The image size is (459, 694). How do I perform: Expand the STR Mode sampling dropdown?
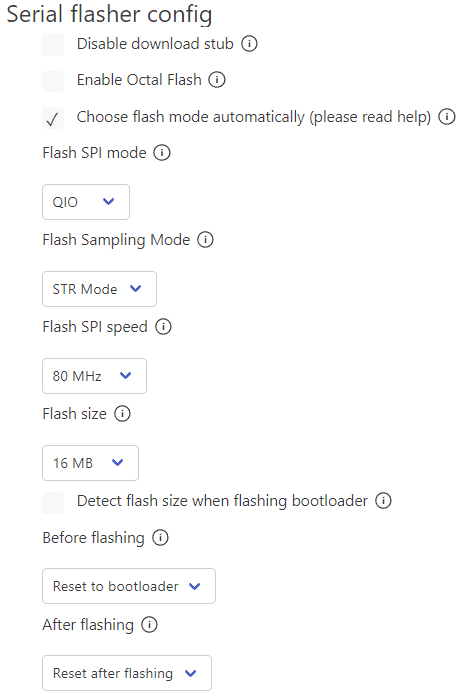click(x=100, y=289)
